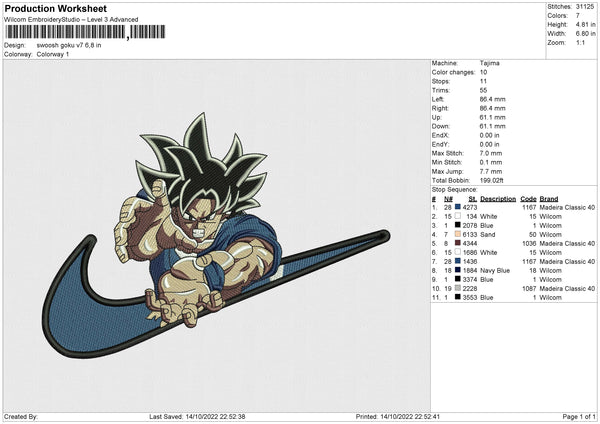Select the Zoom value 1:1

[x=580, y=42]
